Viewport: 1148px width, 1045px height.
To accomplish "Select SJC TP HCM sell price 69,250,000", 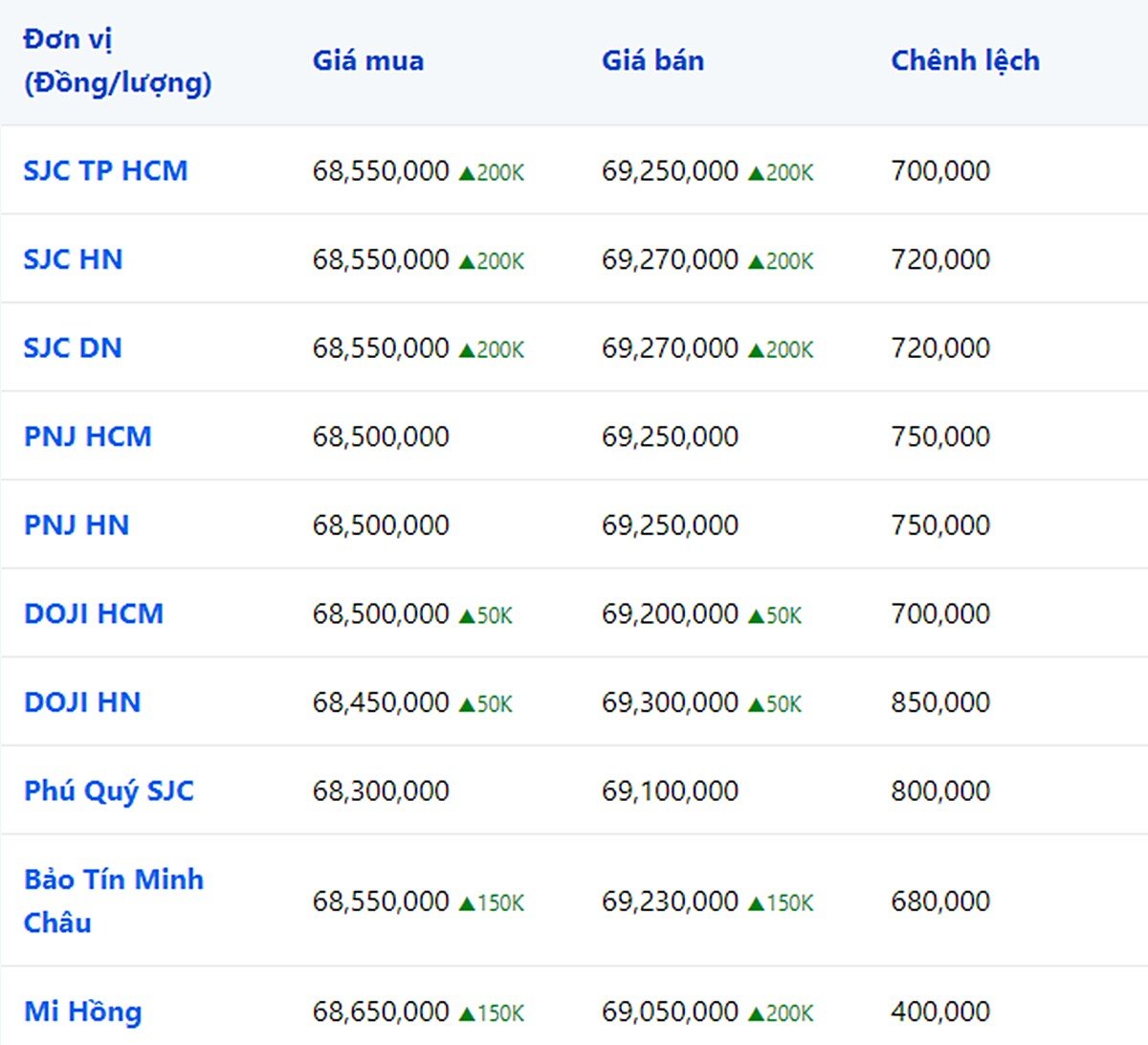I will 670,171.
